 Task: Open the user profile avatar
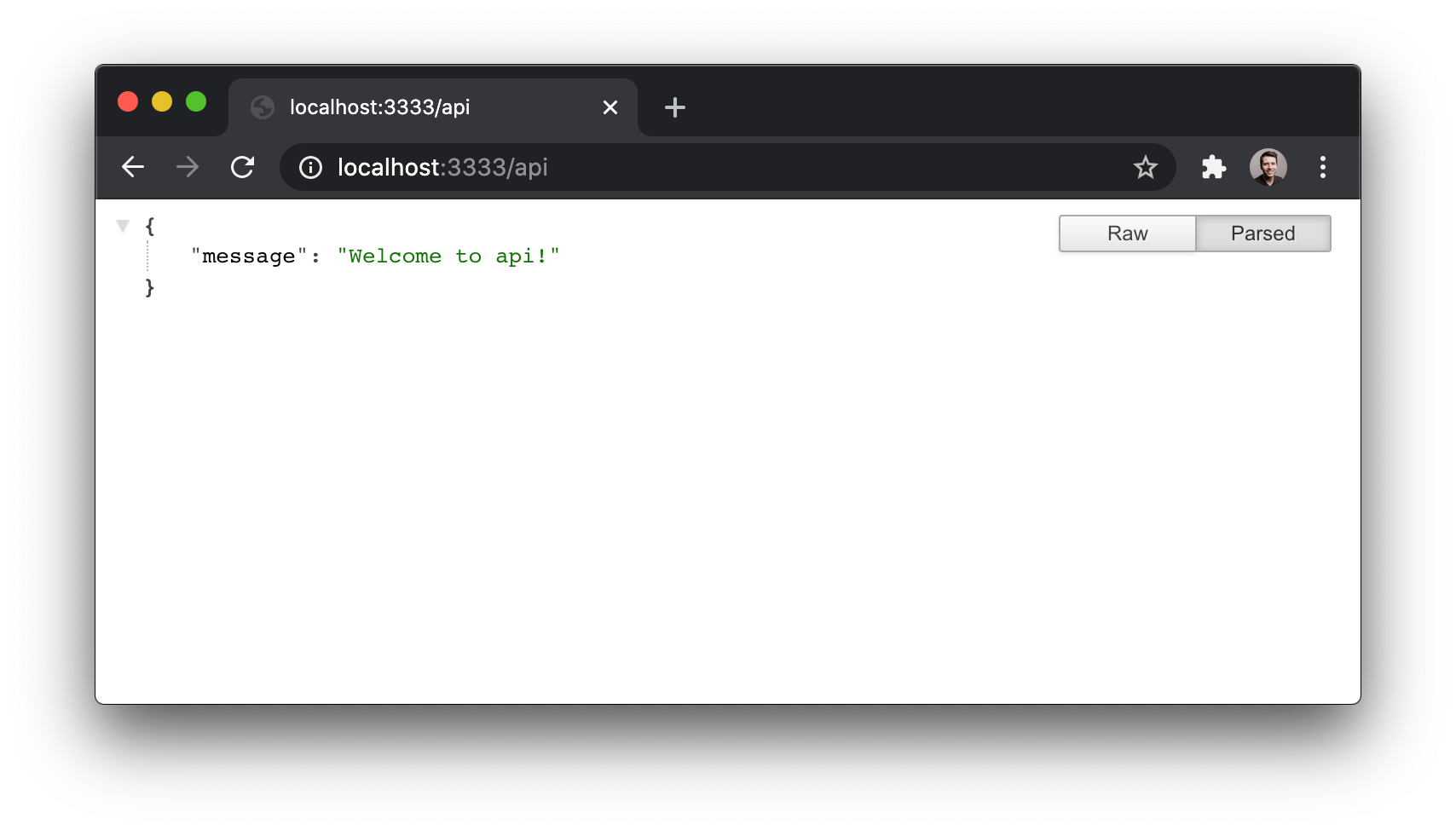tap(1268, 167)
